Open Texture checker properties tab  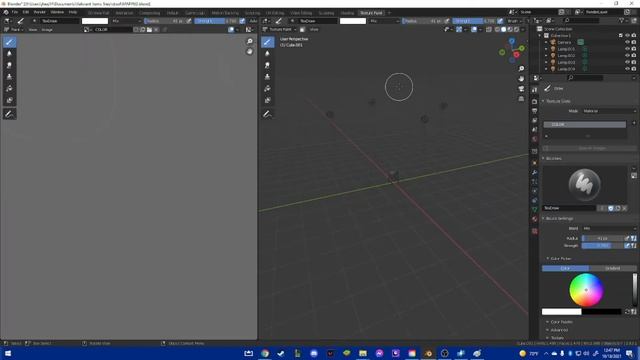point(535,231)
